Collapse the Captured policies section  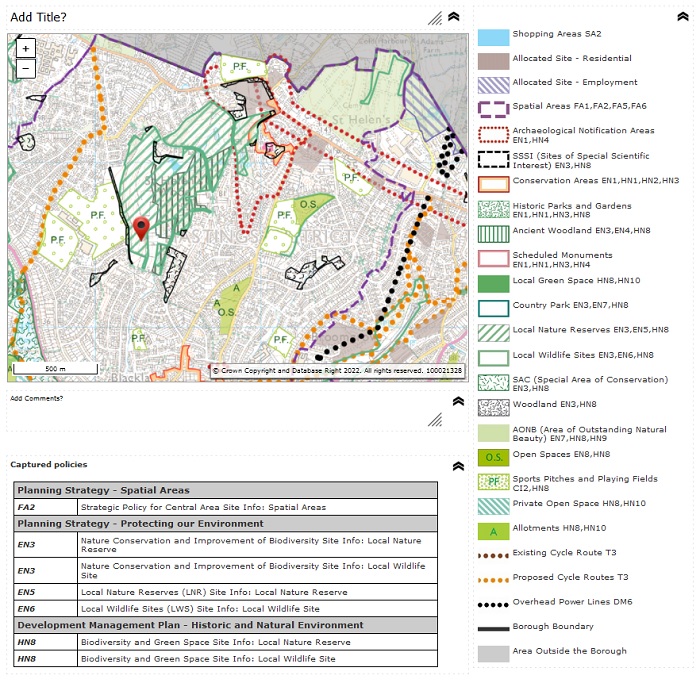click(458, 466)
